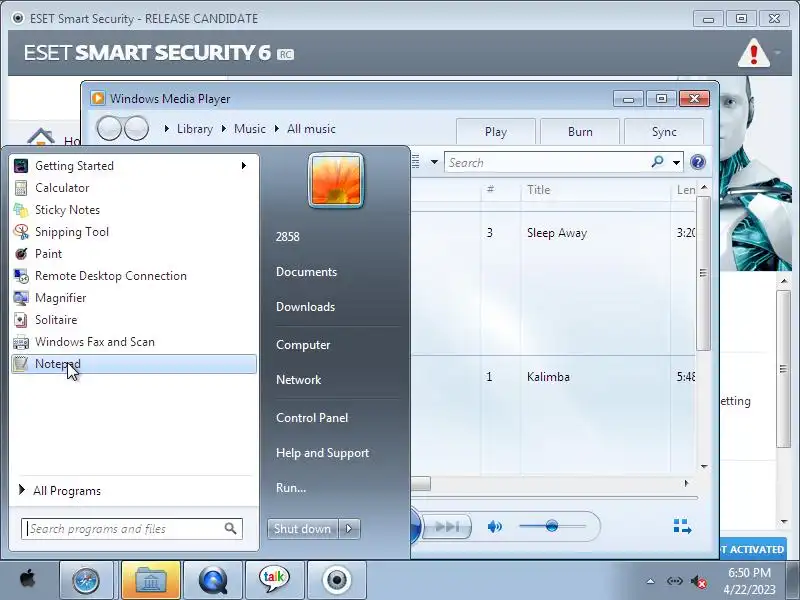Open the Shut down options arrow

pyautogui.click(x=349, y=529)
